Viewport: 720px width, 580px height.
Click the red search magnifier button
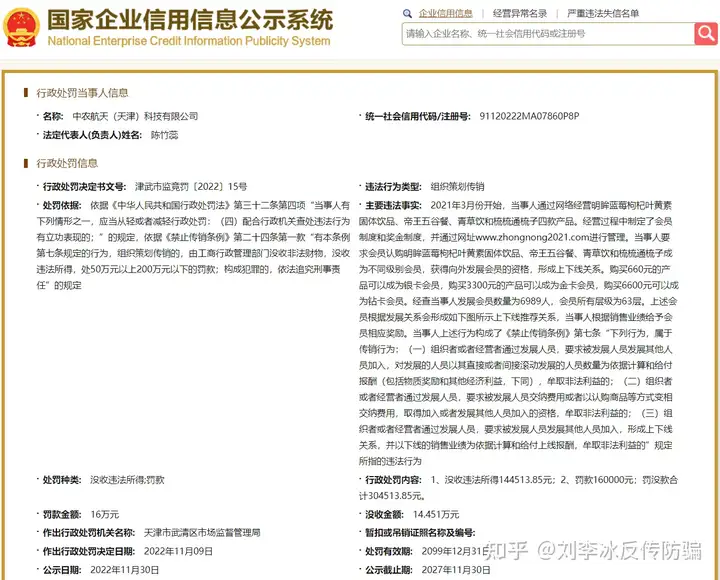(x=706, y=34)
